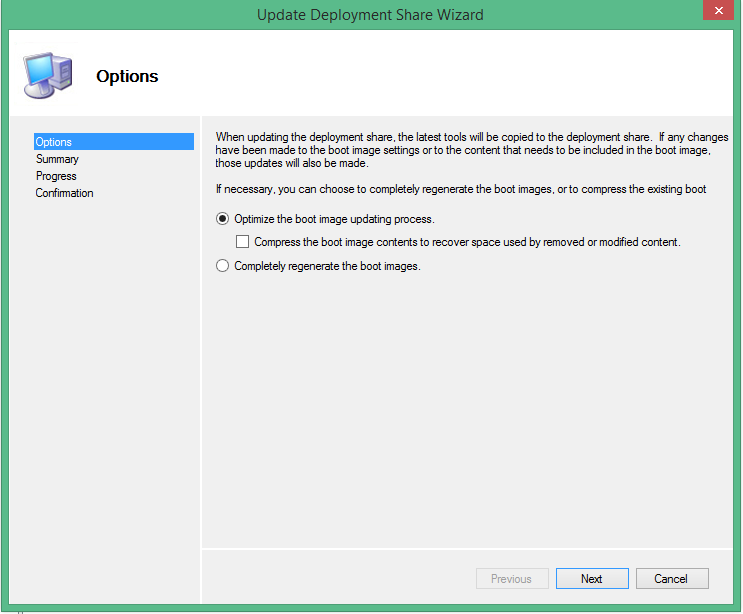
Task: Choose the Completely regenerate boot images radio button
Action: (x=223, y=266)
